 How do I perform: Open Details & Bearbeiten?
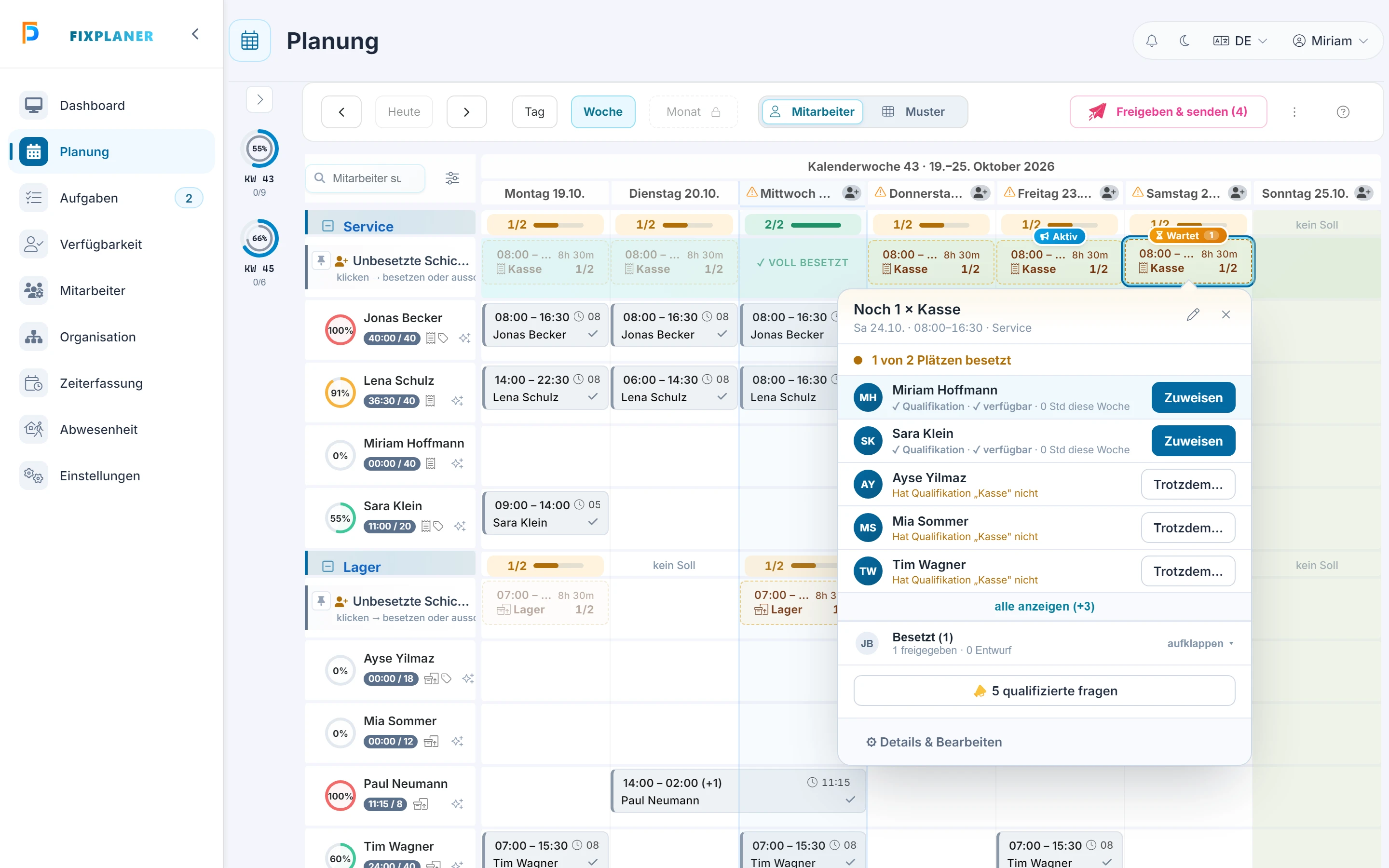tap(934, 742)
